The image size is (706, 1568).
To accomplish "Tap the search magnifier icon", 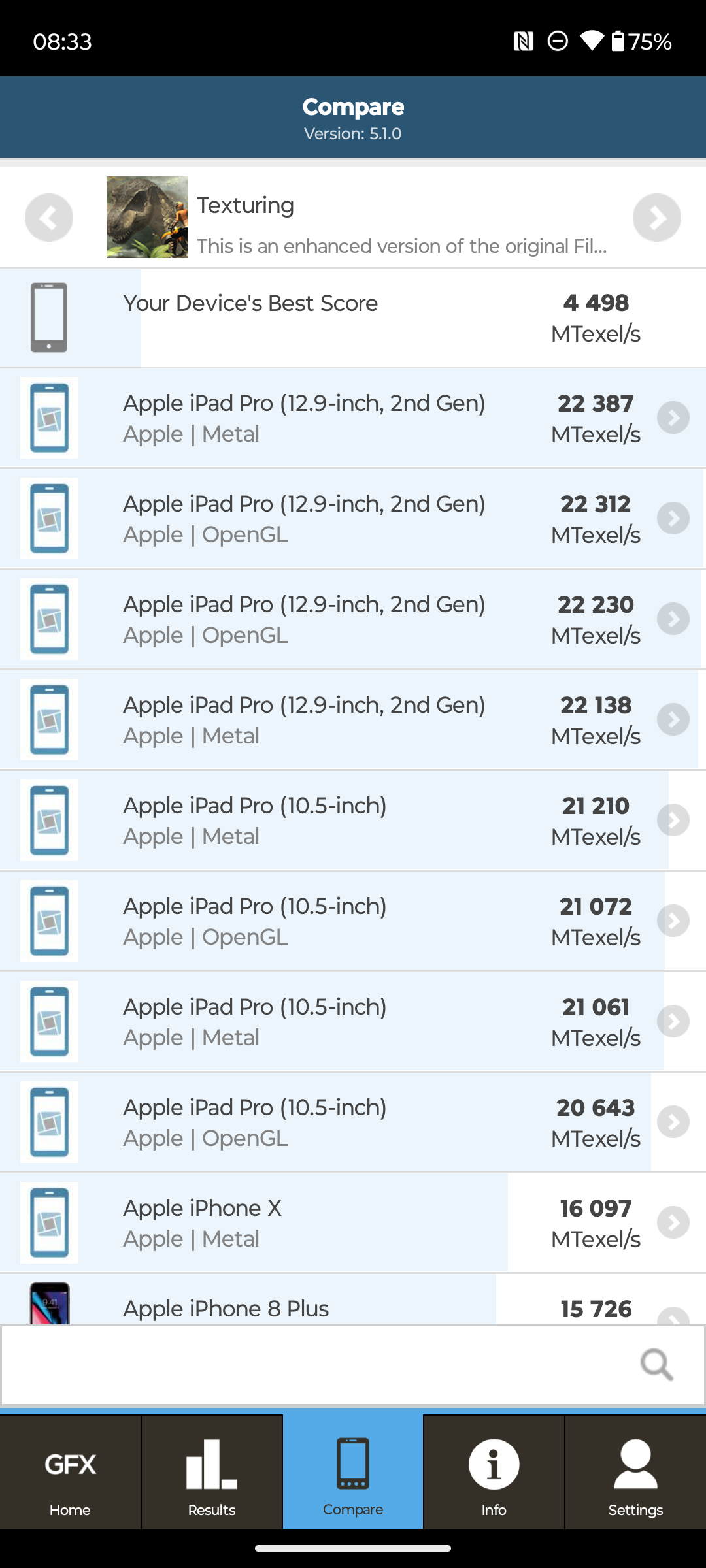I will click(x=656, y=1365).
